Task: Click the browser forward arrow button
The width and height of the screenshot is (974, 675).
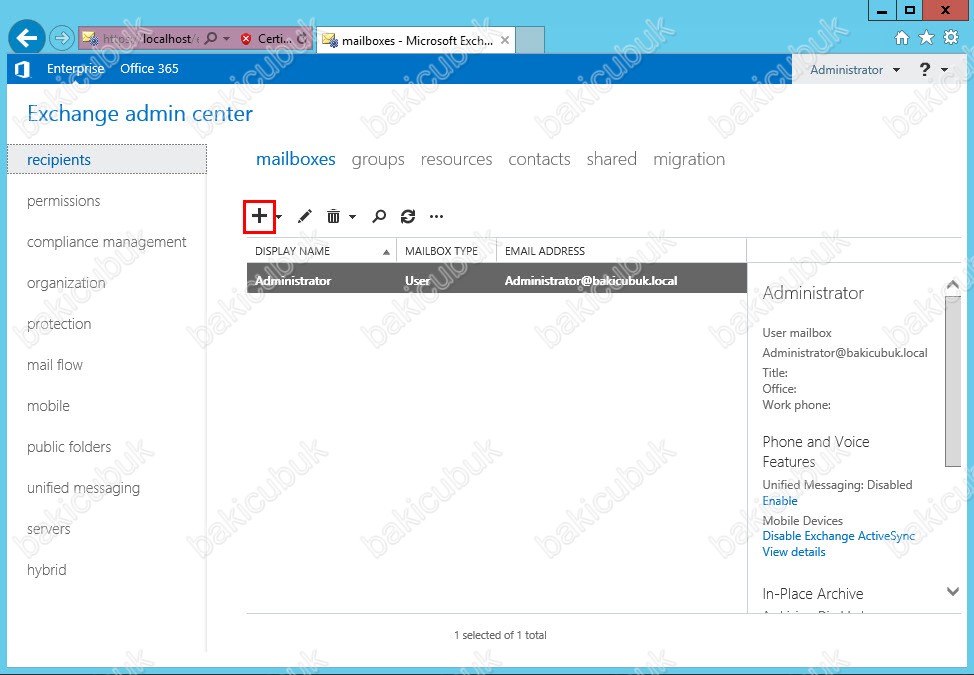Action: [x=61, y=39]
